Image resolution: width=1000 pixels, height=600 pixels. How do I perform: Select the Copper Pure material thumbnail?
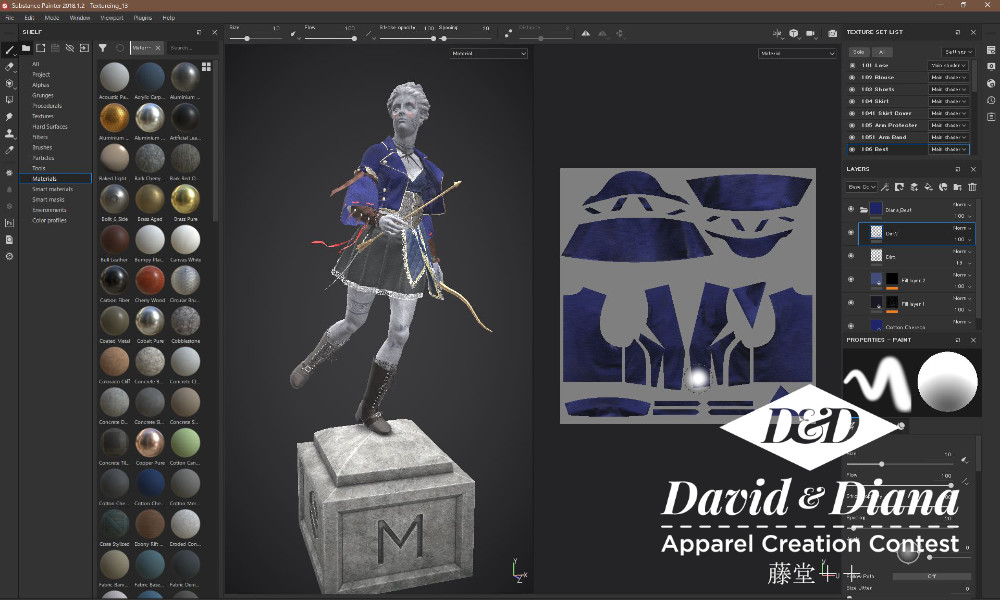point(150,443)
